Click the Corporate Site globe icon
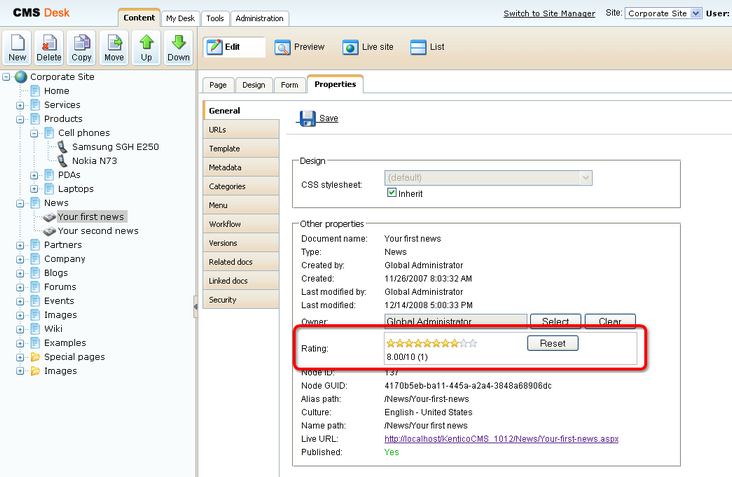732x477 pixels. (x=21, y=77)
